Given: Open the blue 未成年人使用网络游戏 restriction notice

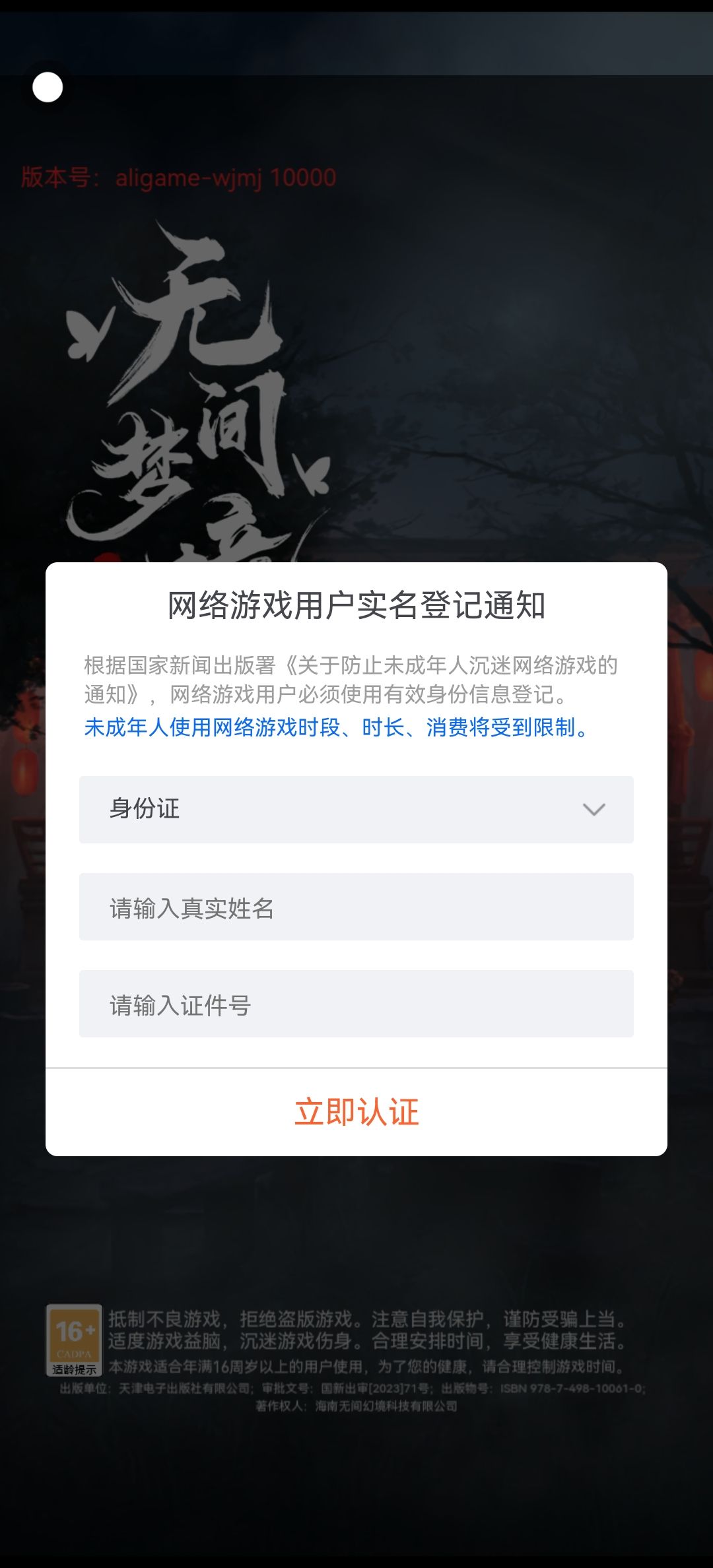Looking at the screenshot, I should point(336,727).
